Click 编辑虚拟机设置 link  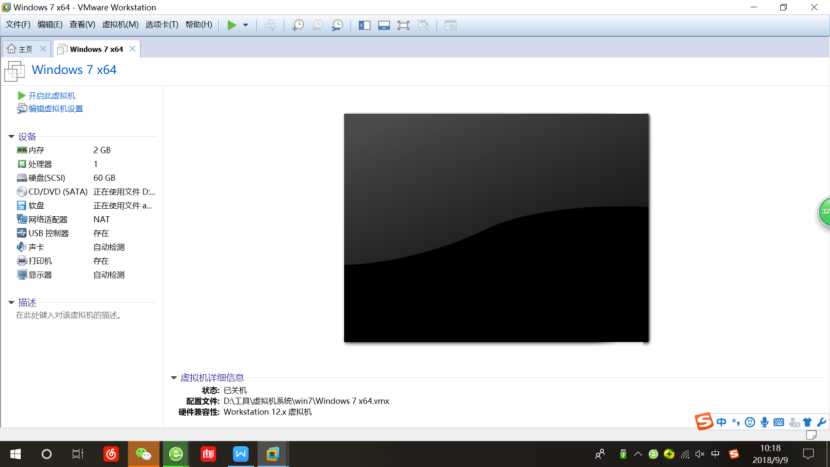[56, 109]
